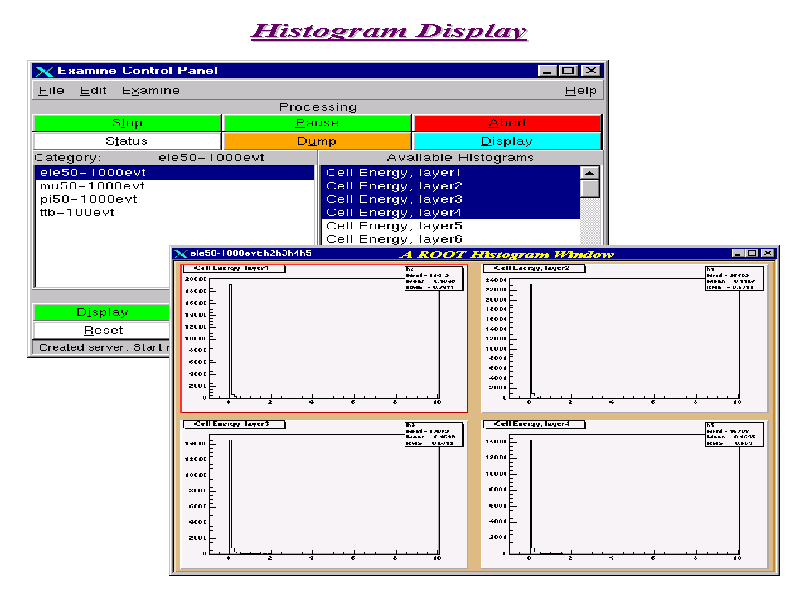This screenshot has height=600, width=800.
Task: Click the X icon in Examine Control Panel title bar
Action: click(44, 71)
